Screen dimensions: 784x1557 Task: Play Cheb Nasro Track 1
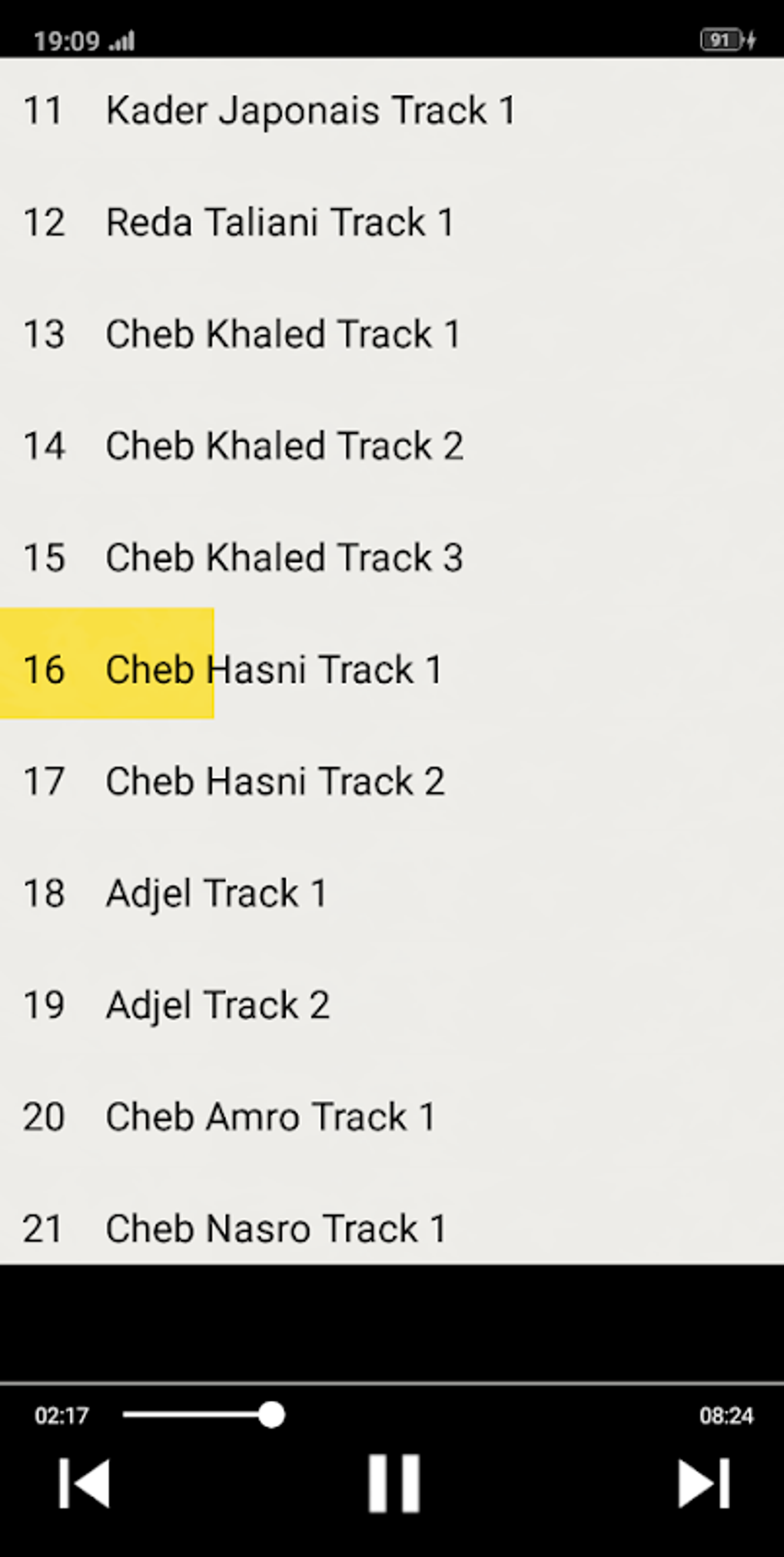pyautogui.click(x=275, y=1229)
